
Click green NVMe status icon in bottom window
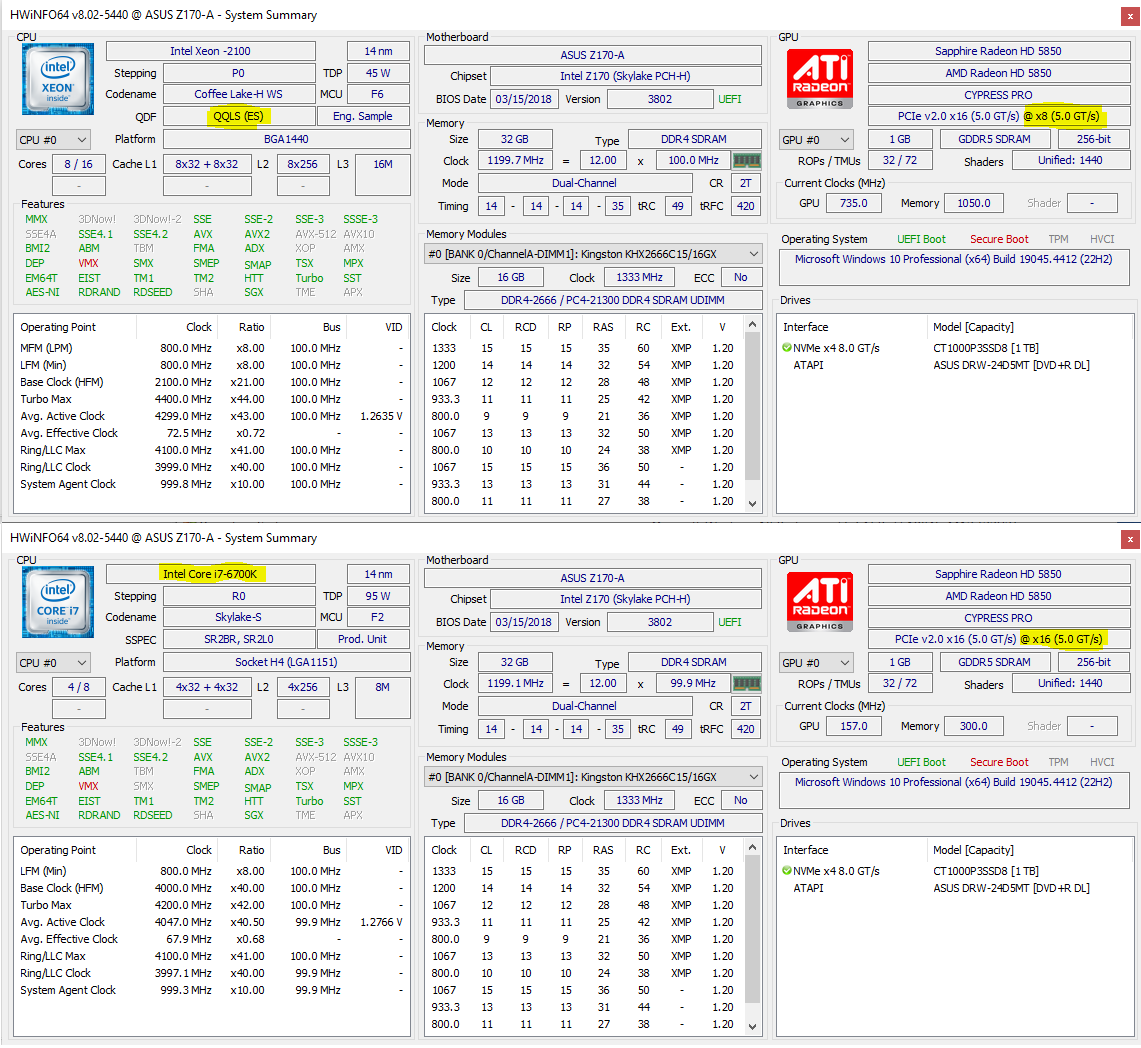pos(787,871)
